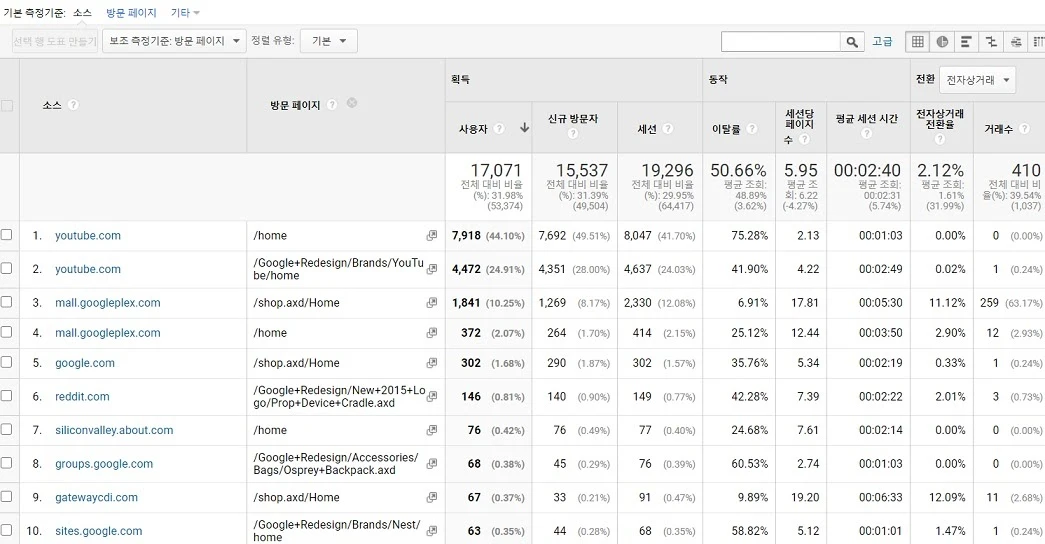Open external link icon for row 4 /home
Screen dimensions: 1045x544
432,332
